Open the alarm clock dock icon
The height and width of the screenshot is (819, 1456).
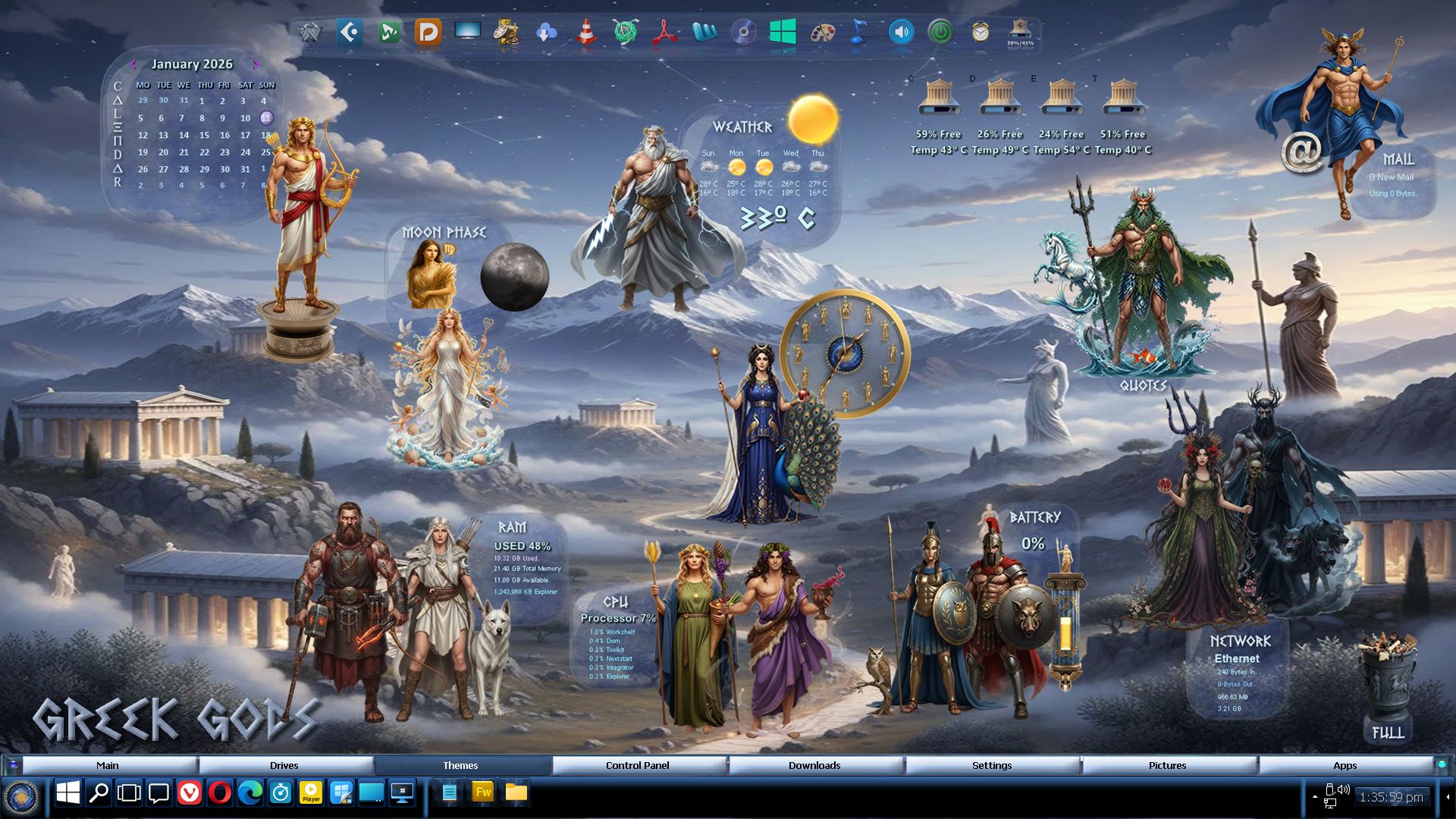point(980,33)
